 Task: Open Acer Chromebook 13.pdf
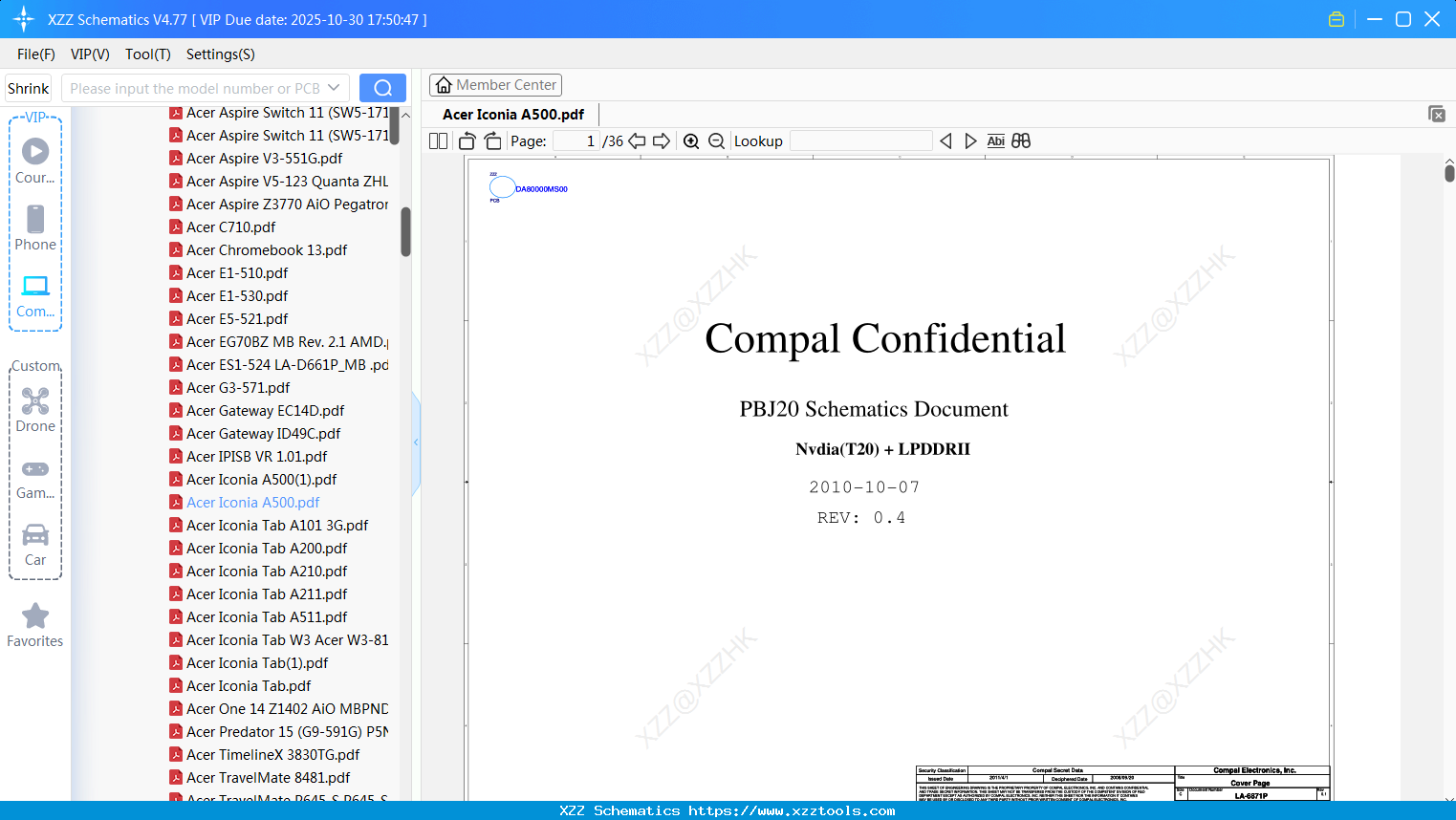tap(267, 249)
